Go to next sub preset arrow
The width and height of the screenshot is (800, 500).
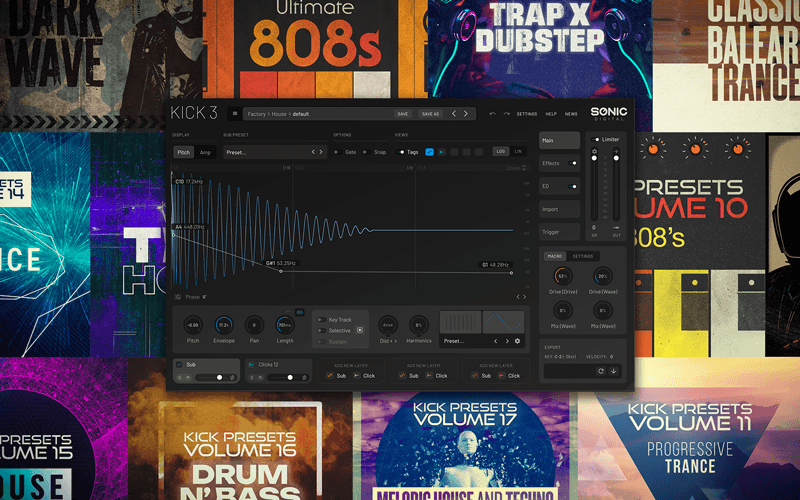click(x=321, y=152)
